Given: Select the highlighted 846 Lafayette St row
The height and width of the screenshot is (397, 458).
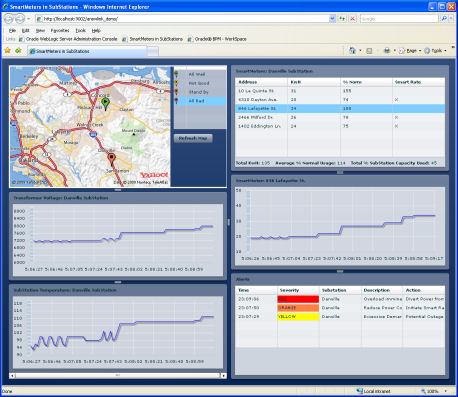Looking at the screenshot, I should pyautogui.click(x=340, y=108).
